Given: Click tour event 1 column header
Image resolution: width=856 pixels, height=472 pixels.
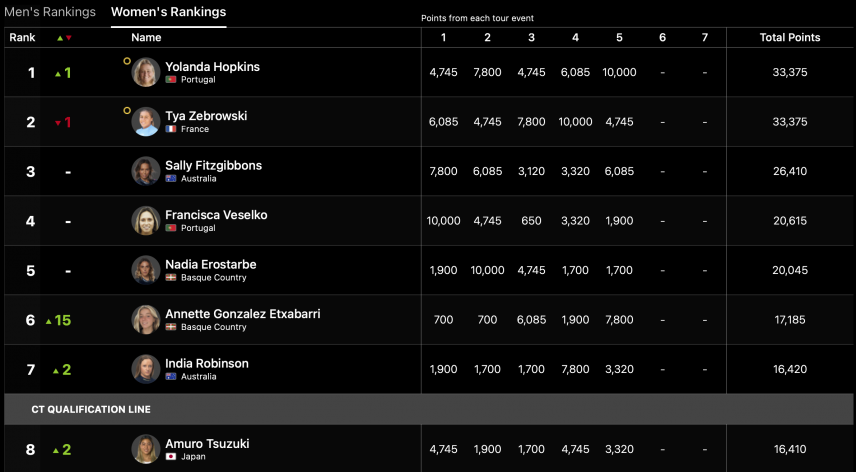Looking at the screenshot, I should click(x=443, y=37).
